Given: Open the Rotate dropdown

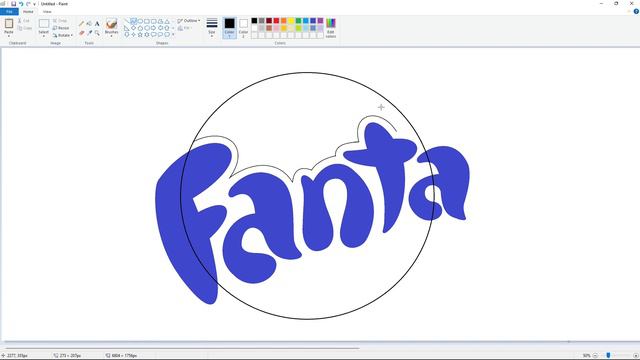Looking at the screenshot, I should (x=63, y=35).
